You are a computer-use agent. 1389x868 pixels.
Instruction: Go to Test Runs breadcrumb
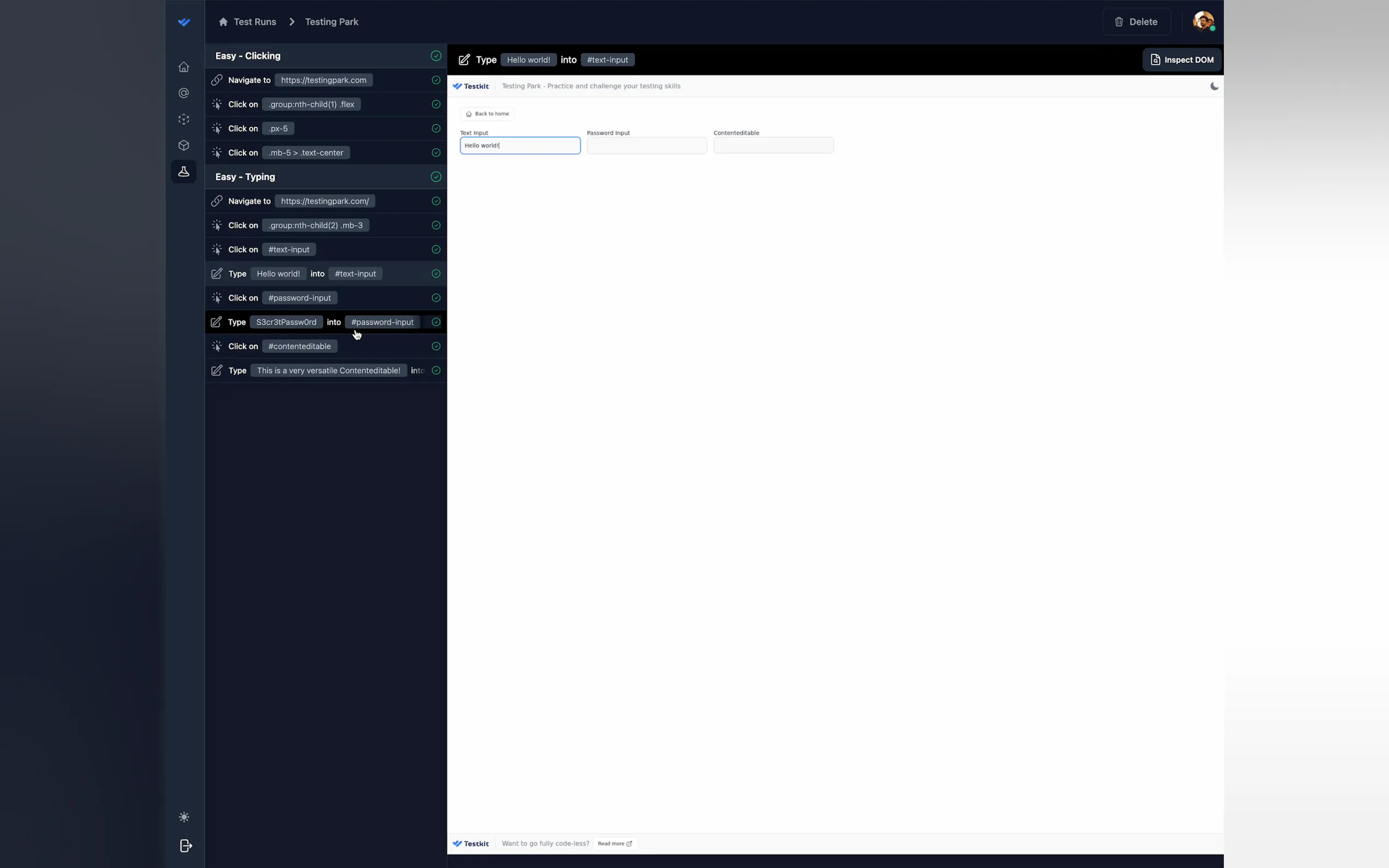tap(254, 22)
